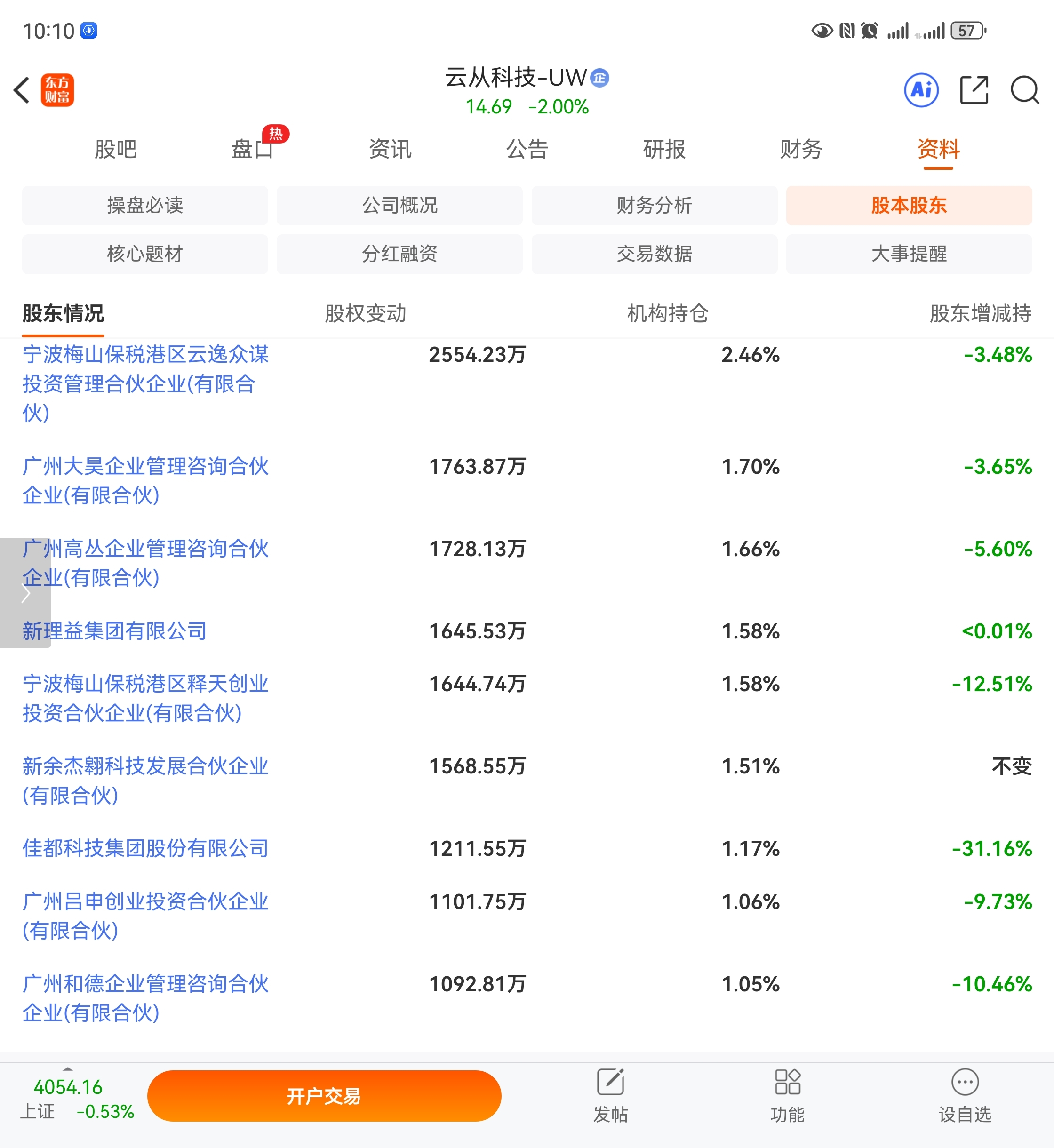
Task: Select the 机构持仓 sub-tab
Action: 667,313
